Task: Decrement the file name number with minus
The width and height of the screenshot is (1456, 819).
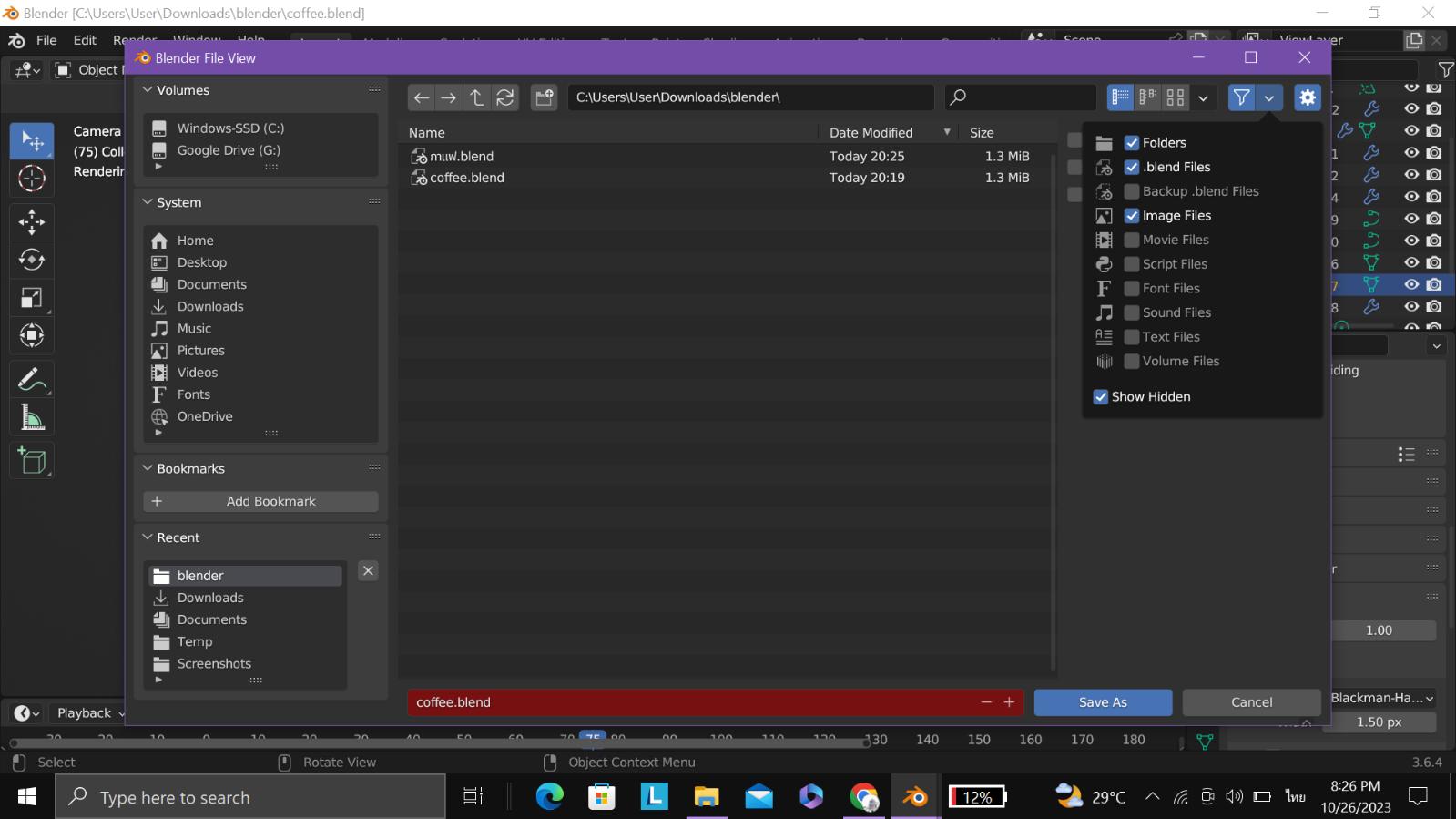Action: (x=986, y=702)
